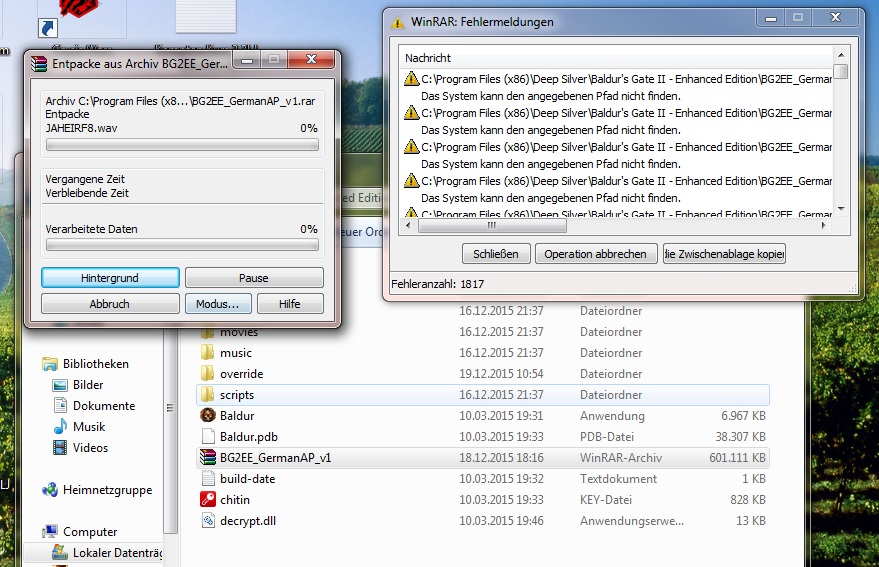This screenshot has width=879, height=567.
Task: Cancel extraction via the Abbruch button
Action: click(110, 303)
